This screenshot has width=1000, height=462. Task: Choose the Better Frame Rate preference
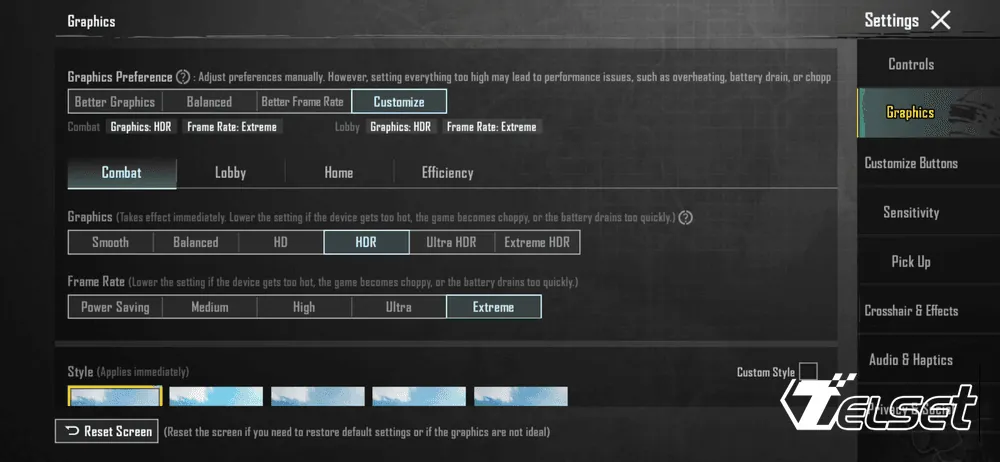coord(302,102)
